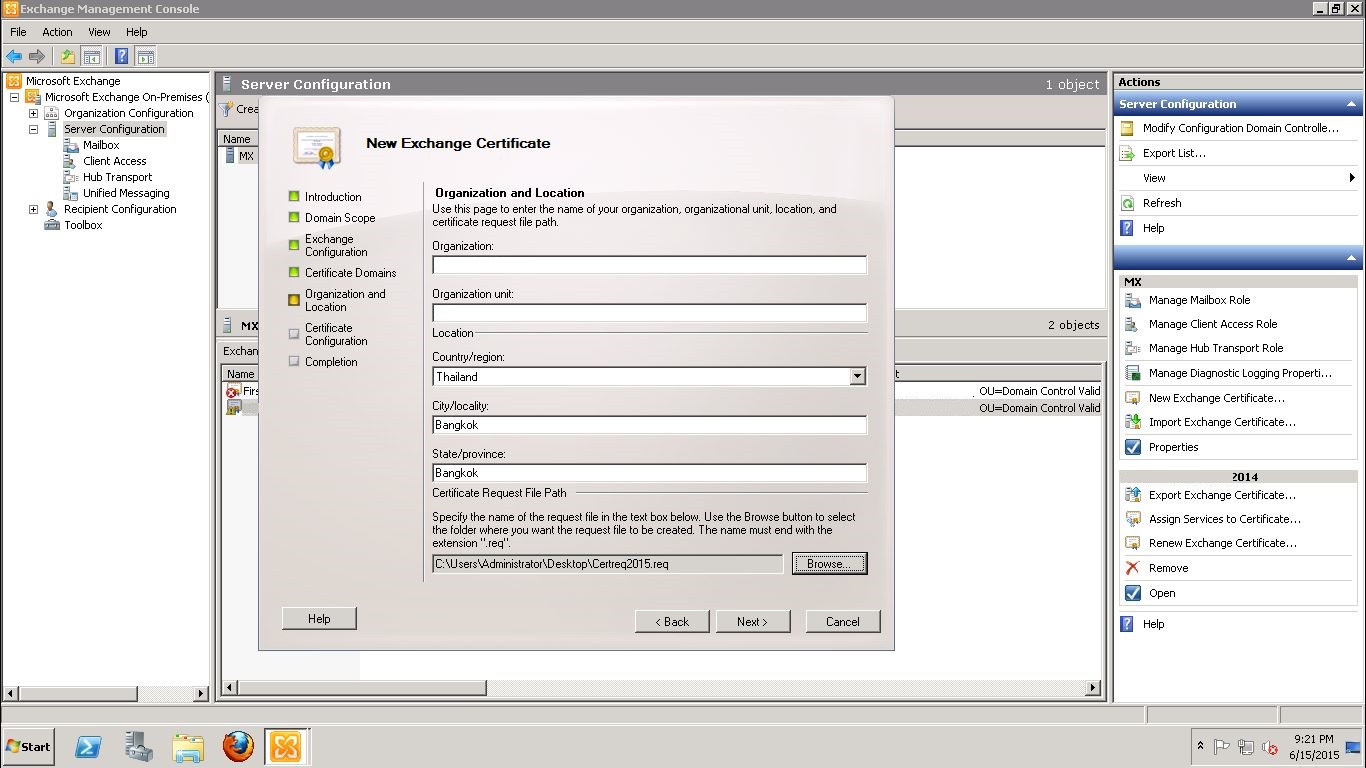This screenshot has height=768, width=1366.
Task: Collapse Microsoft Exchange On-Premises tree node
Action: click(x=14, y=97)
